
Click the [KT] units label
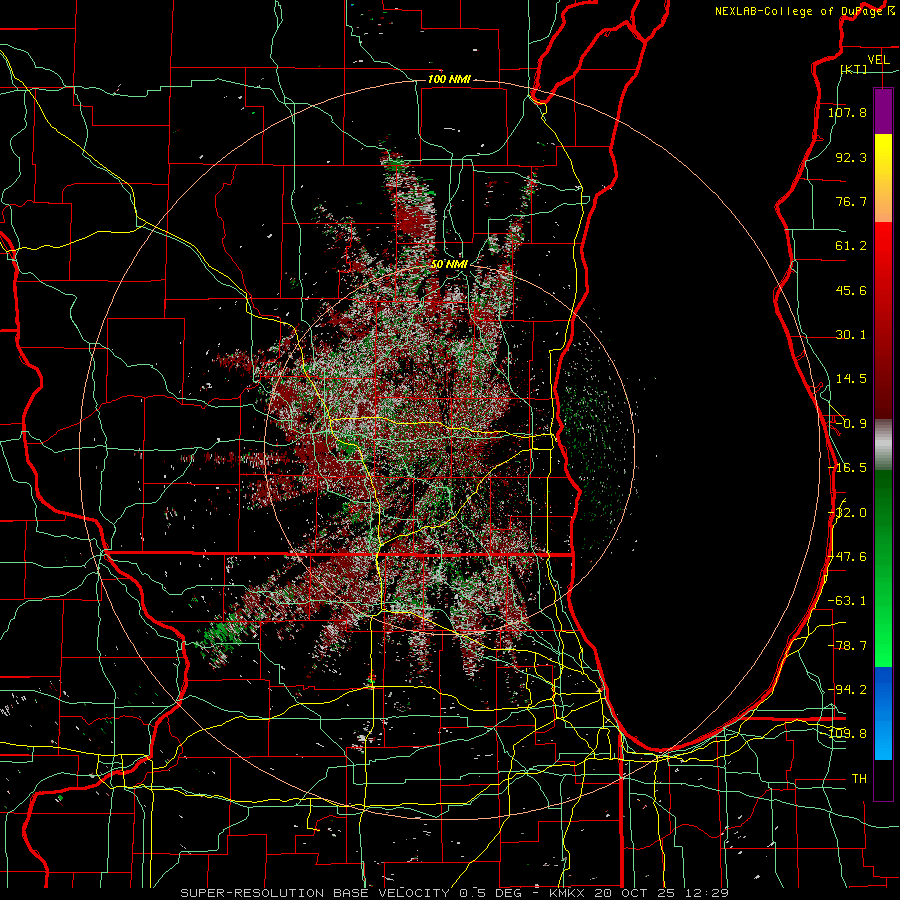tap(853, 69)
